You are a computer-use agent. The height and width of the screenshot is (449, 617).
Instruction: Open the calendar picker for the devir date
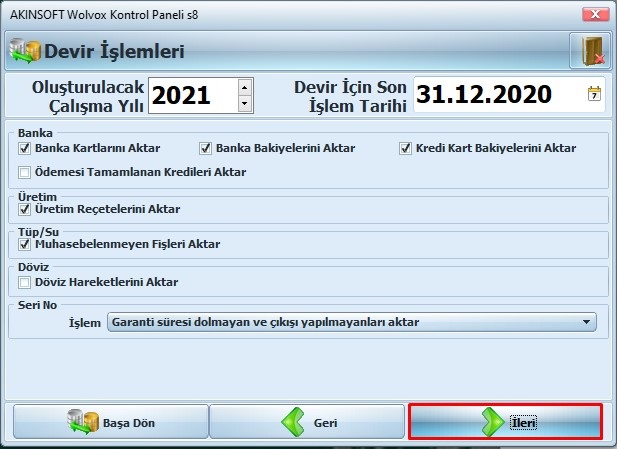click(x=594, y=94)
